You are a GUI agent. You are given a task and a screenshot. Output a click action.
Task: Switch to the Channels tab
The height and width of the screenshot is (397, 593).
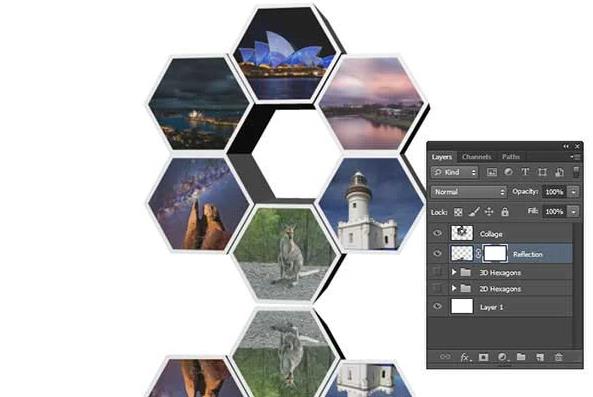point(476,157)
